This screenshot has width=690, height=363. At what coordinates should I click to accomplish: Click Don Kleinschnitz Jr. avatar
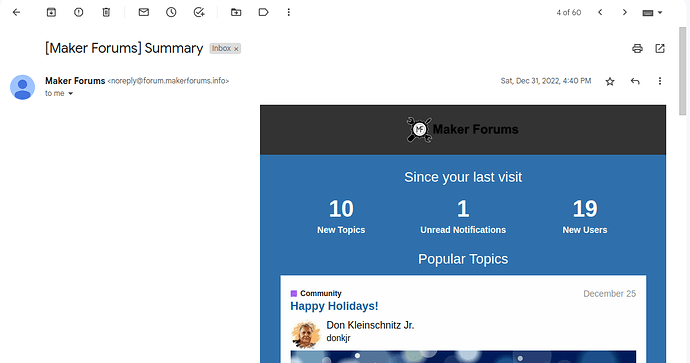(306, 334)
